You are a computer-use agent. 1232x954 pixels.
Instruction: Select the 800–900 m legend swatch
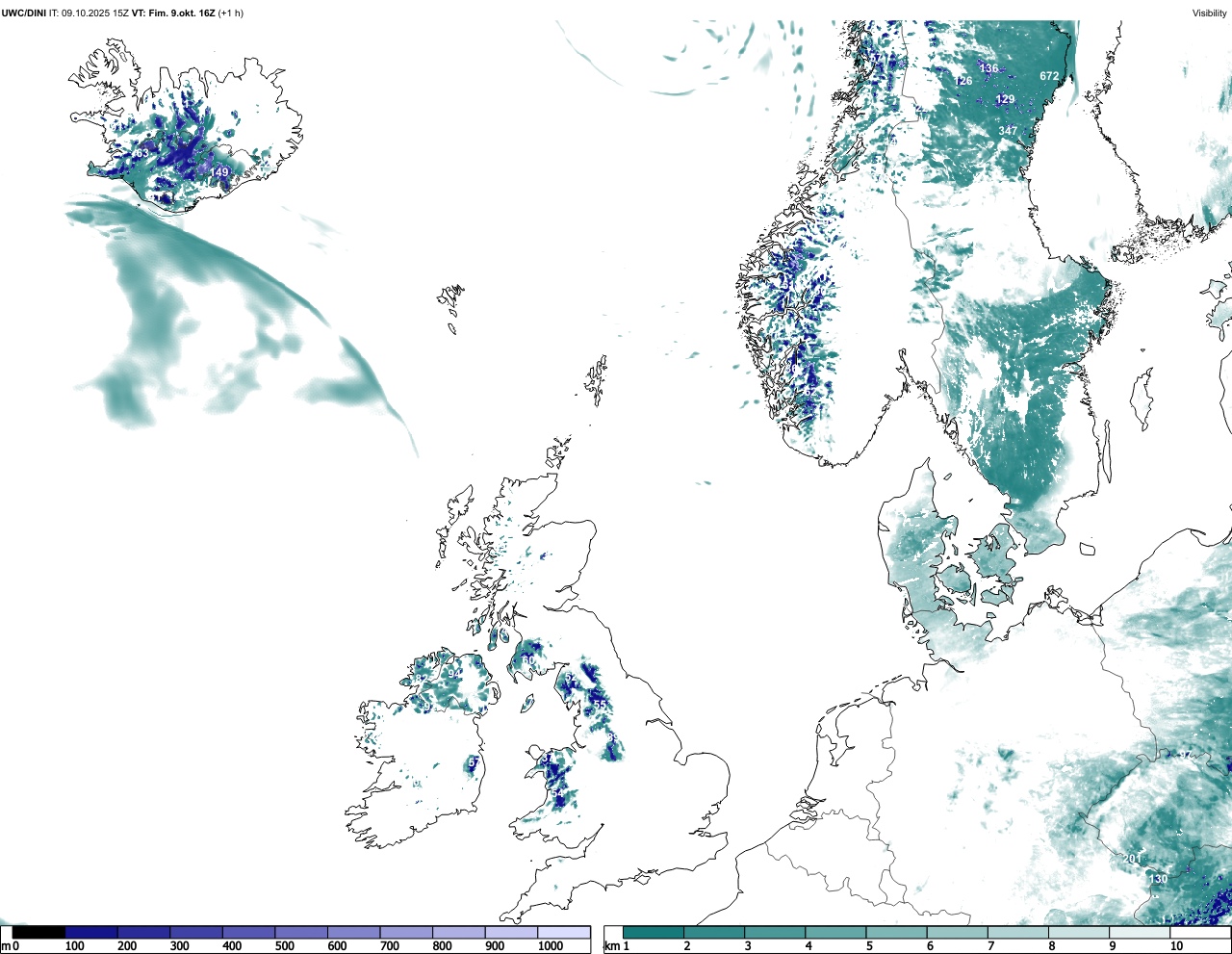458,932
